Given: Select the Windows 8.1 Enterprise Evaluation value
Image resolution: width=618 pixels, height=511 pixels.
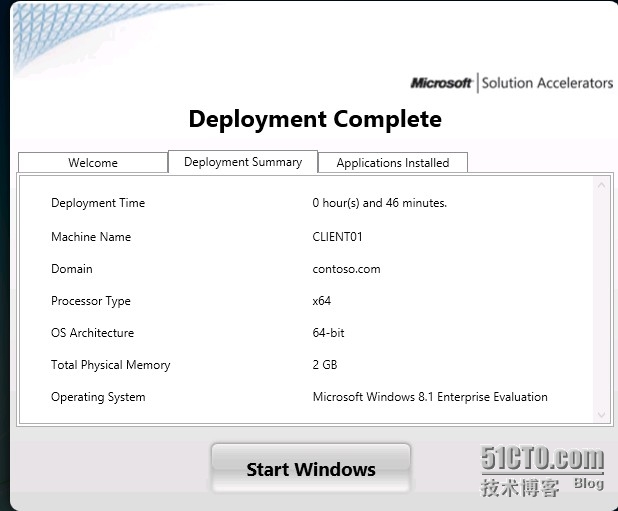Looking at the screenshot, I should 430,397.
